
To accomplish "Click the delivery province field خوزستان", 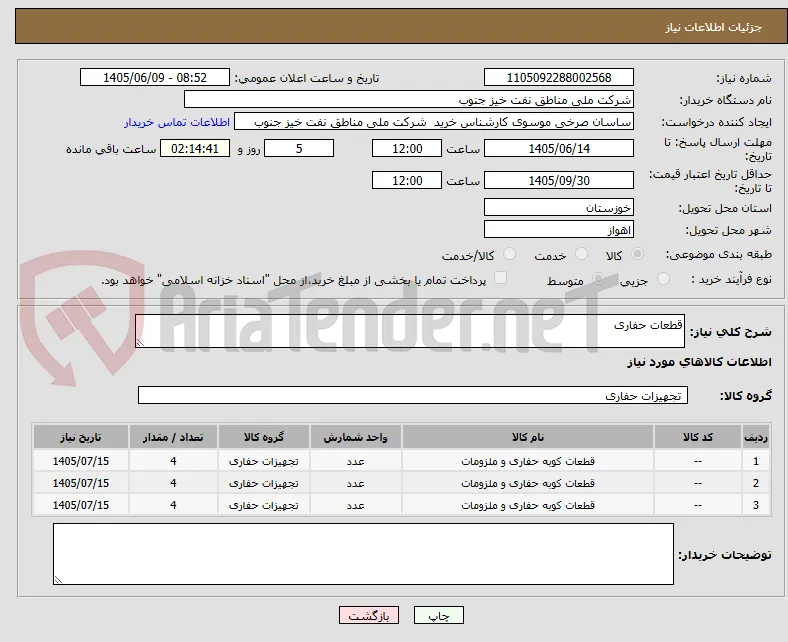I will [x=559, y=207].
